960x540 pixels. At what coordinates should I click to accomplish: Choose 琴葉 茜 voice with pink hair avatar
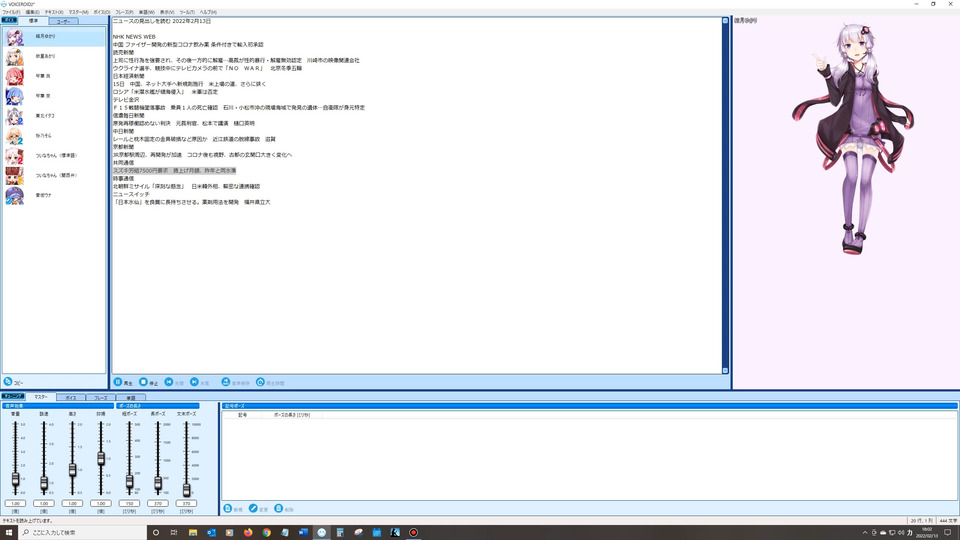pos(54,76)
